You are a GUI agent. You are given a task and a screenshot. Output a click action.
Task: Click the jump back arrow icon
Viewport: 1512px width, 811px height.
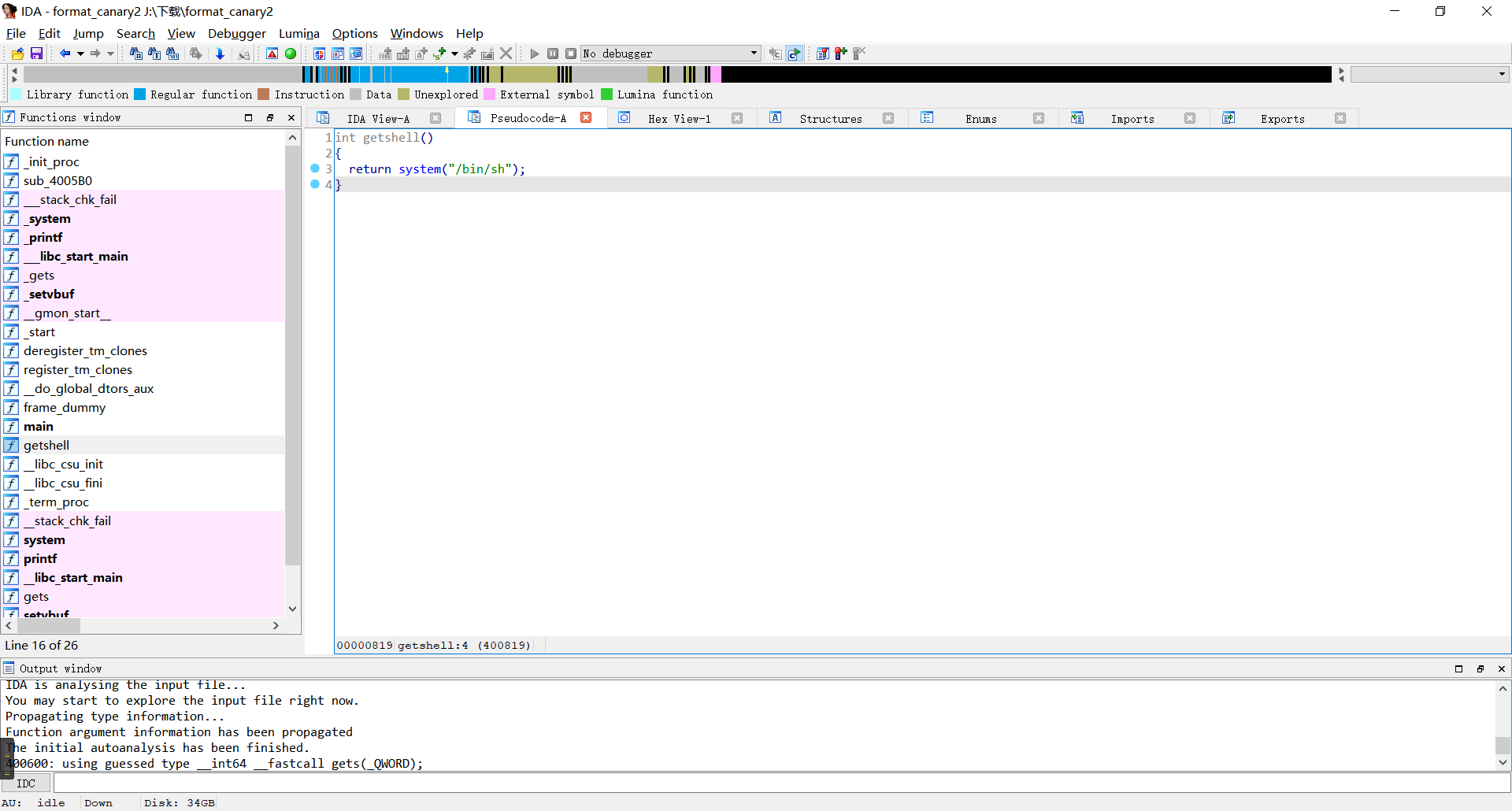click(65, 54)
